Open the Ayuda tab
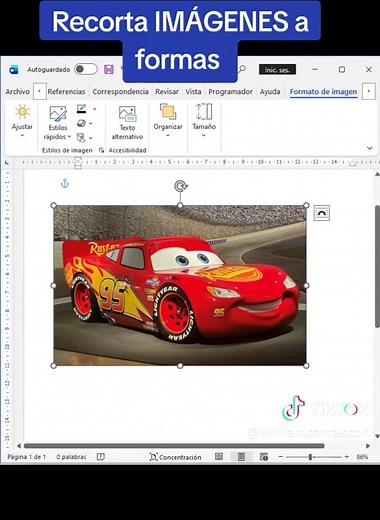Image resolution: width=380 pixels, height=520 pixels. click(x=270, y=91)
